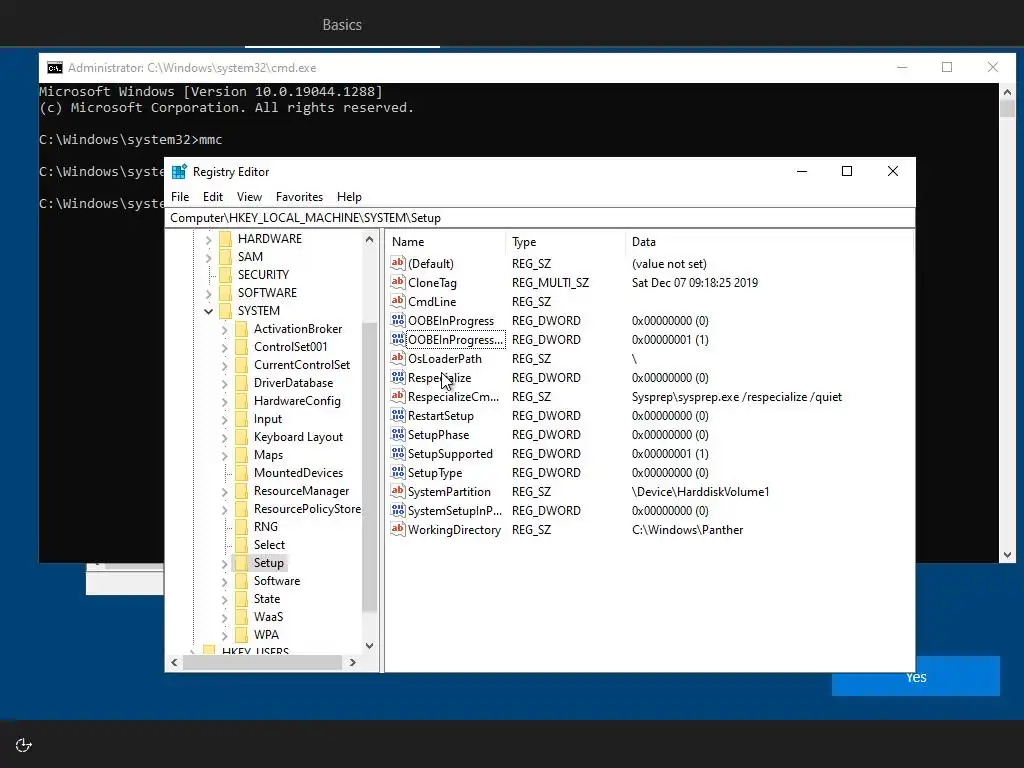Click data 'Sysprep\sysprep.exe /respecialize /quiet'
The height and width of the screenshot is (768, 1024).
(x=737, y=396)
